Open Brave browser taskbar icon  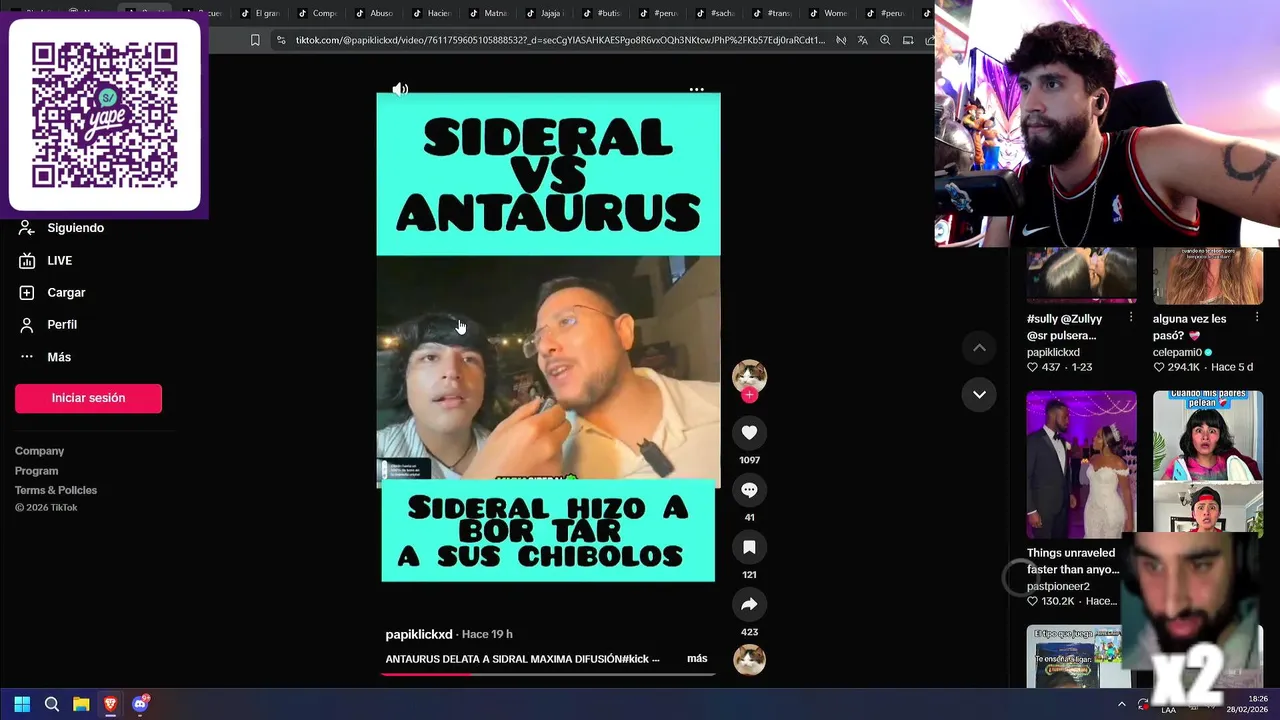(110, 704)
